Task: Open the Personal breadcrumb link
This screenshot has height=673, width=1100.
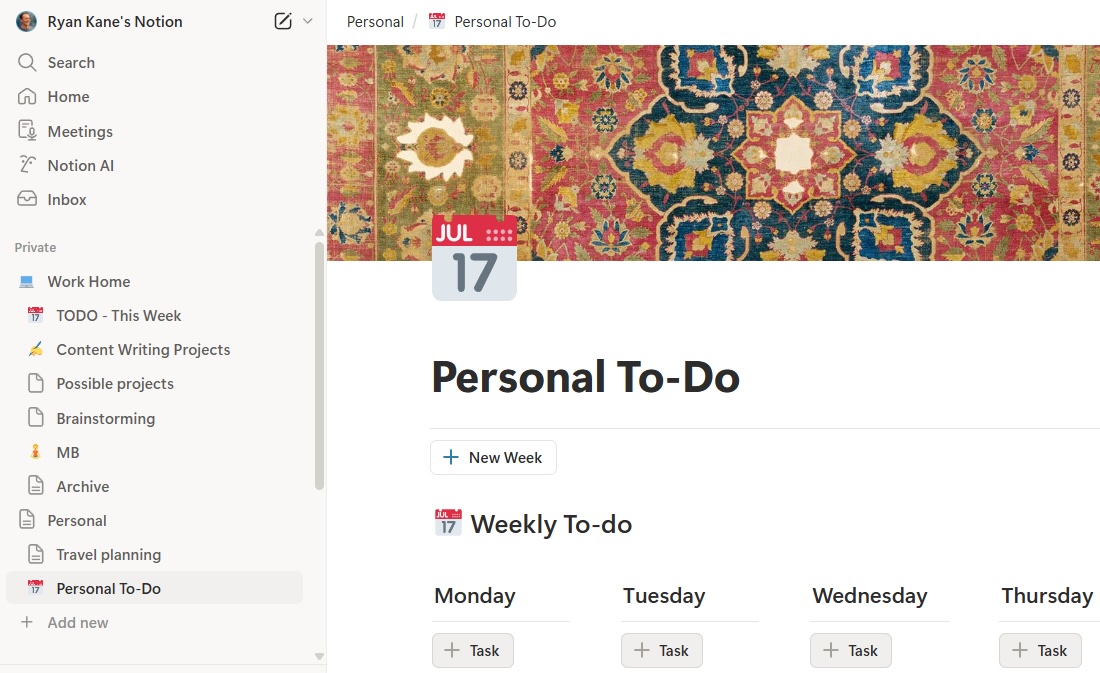Action: (x=374, y=21)
